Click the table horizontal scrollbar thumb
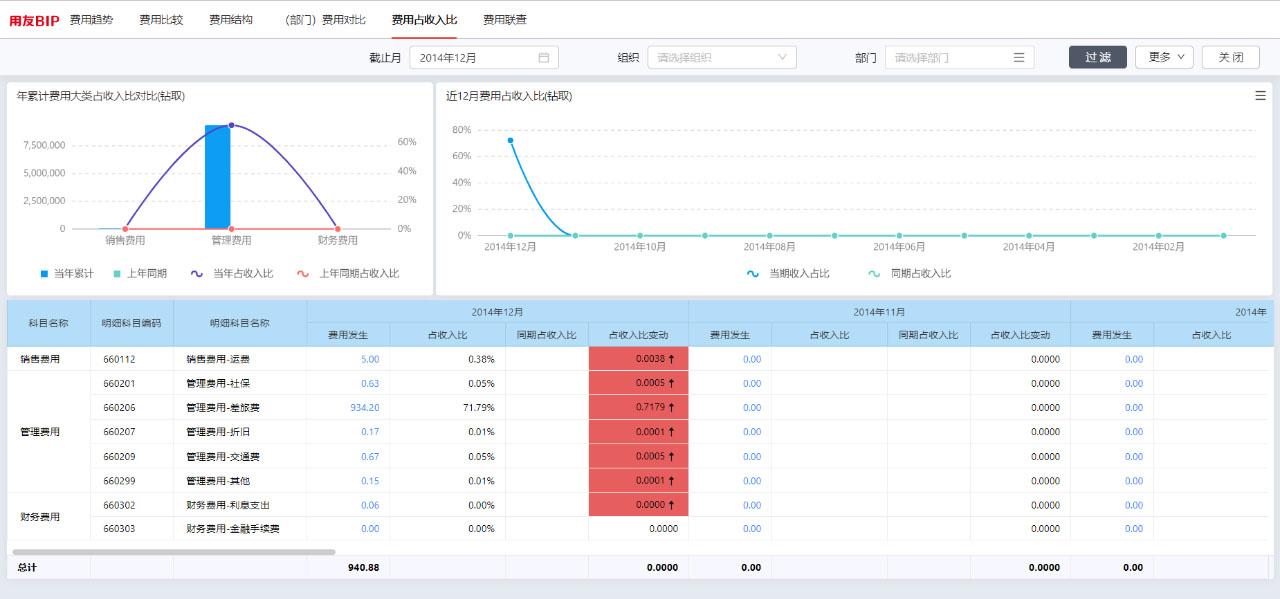This screenshot has width=1280, height=599. point(173,551)
